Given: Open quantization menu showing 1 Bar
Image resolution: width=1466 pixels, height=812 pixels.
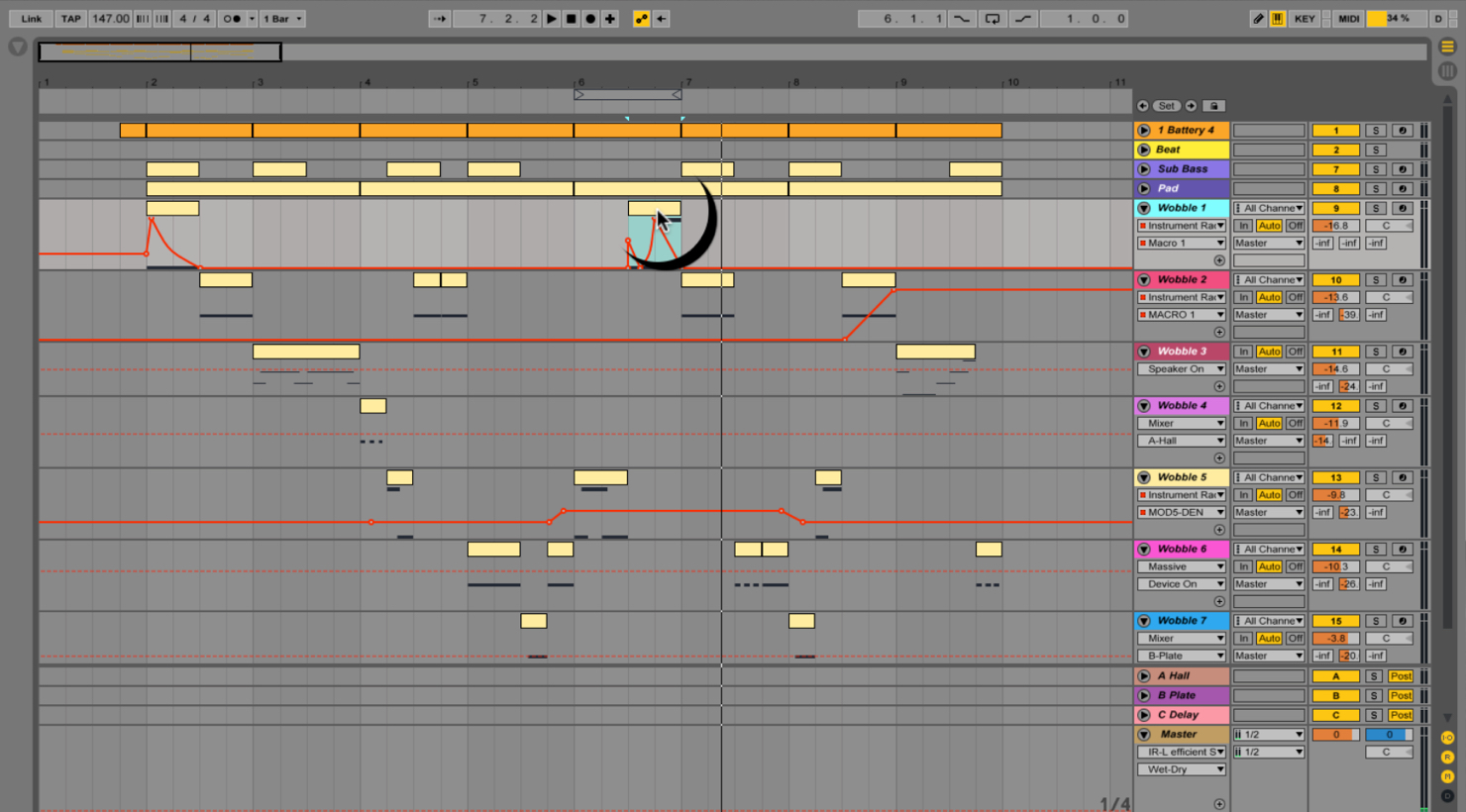Looking at the screenshot, I should (x=283, y=18).
